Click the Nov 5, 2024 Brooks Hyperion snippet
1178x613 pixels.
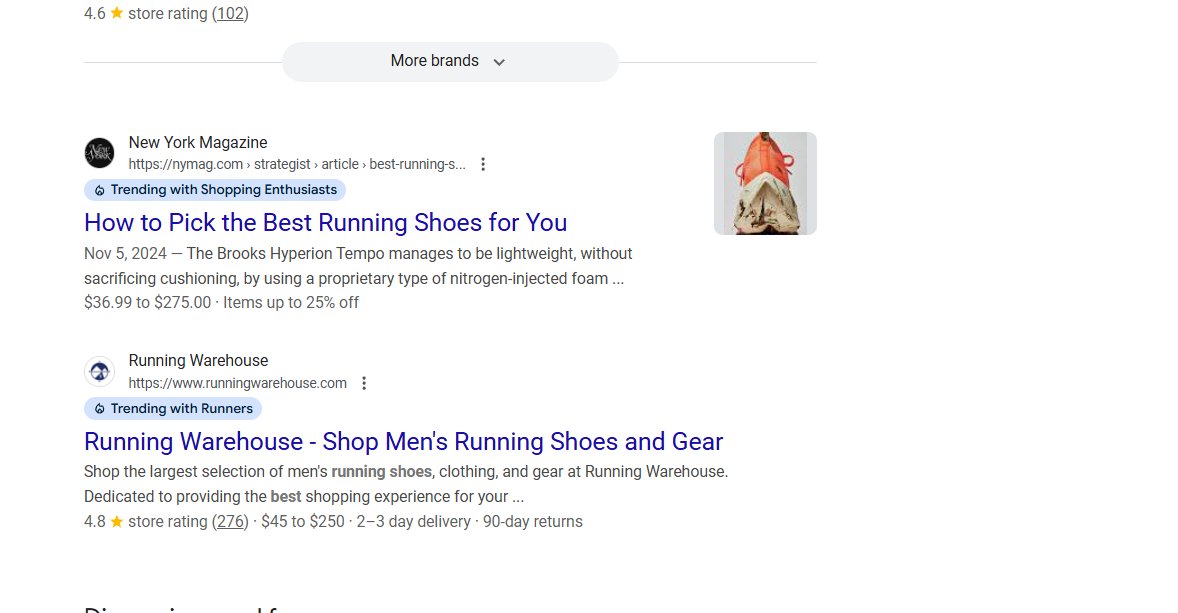pos(358,266)
